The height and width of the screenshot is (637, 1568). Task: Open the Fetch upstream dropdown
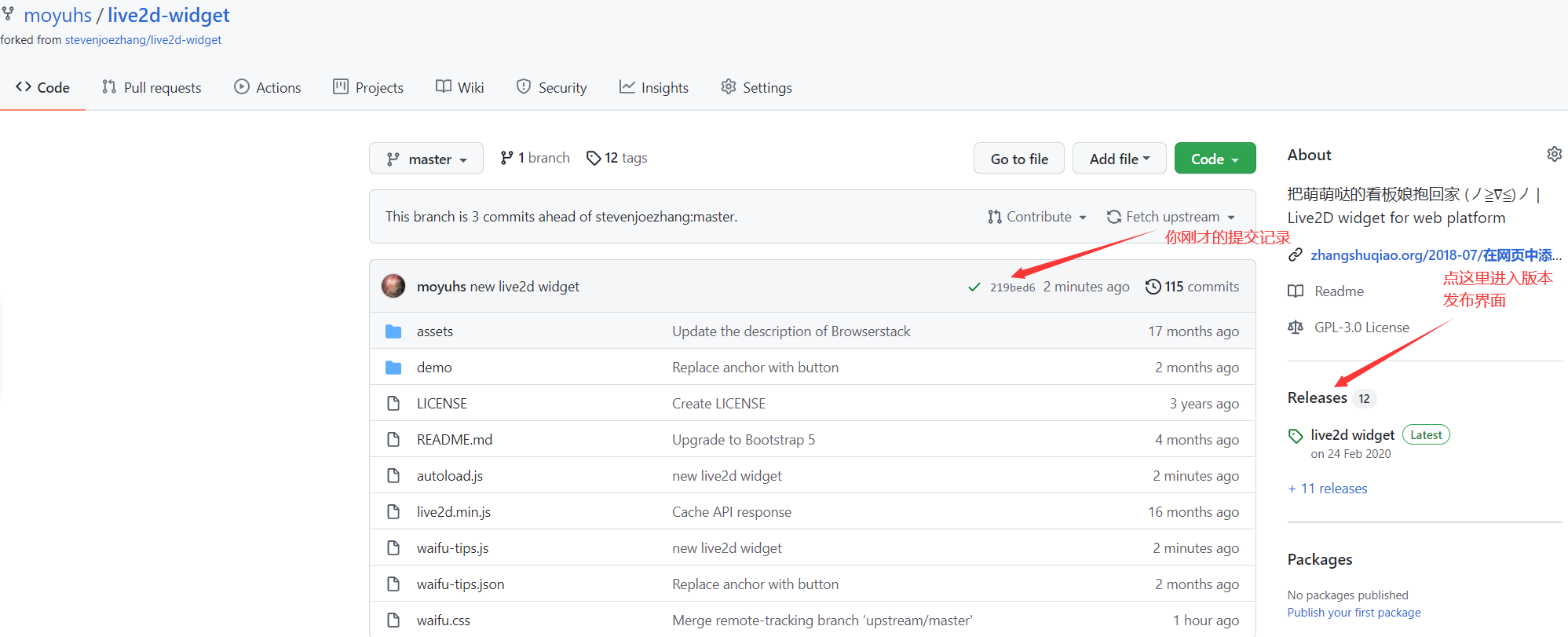1171,217
